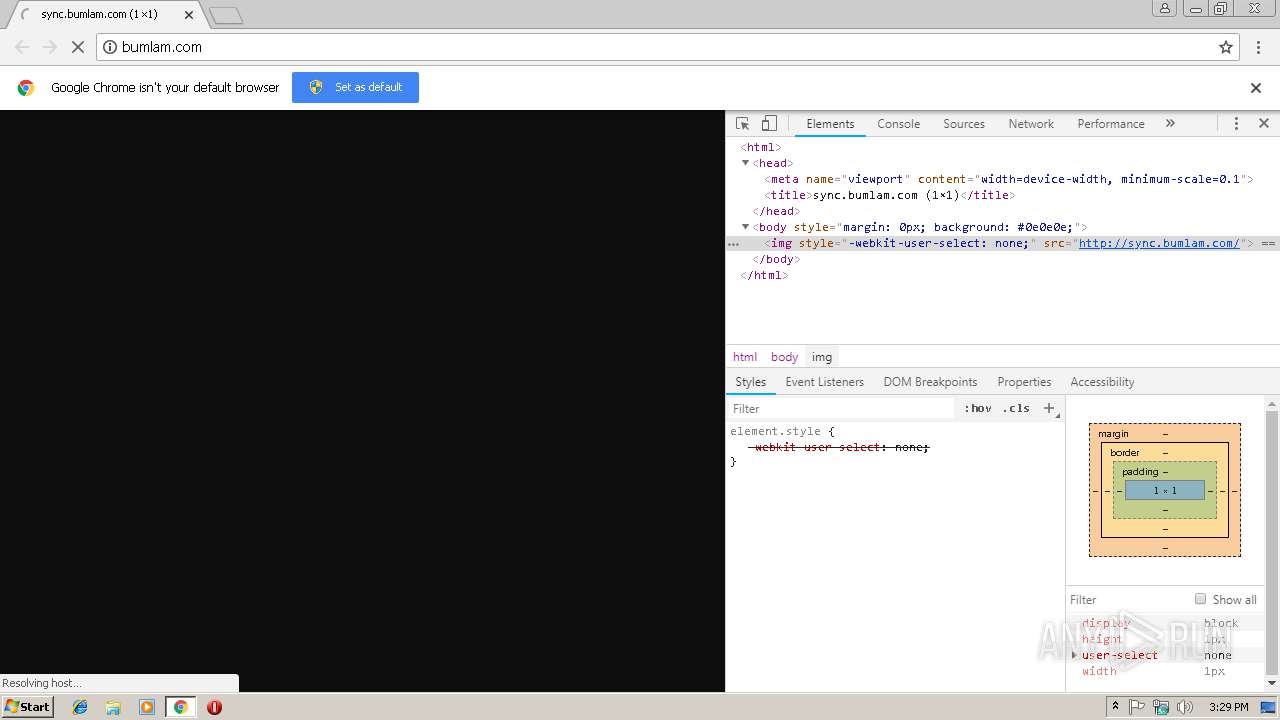Click the ellipsis beside the img line
This screenshot has width=1280, height=720.
point(733,243)
